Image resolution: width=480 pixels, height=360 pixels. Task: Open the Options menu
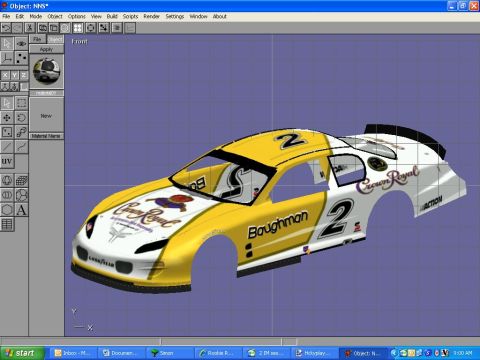point(77,16)
